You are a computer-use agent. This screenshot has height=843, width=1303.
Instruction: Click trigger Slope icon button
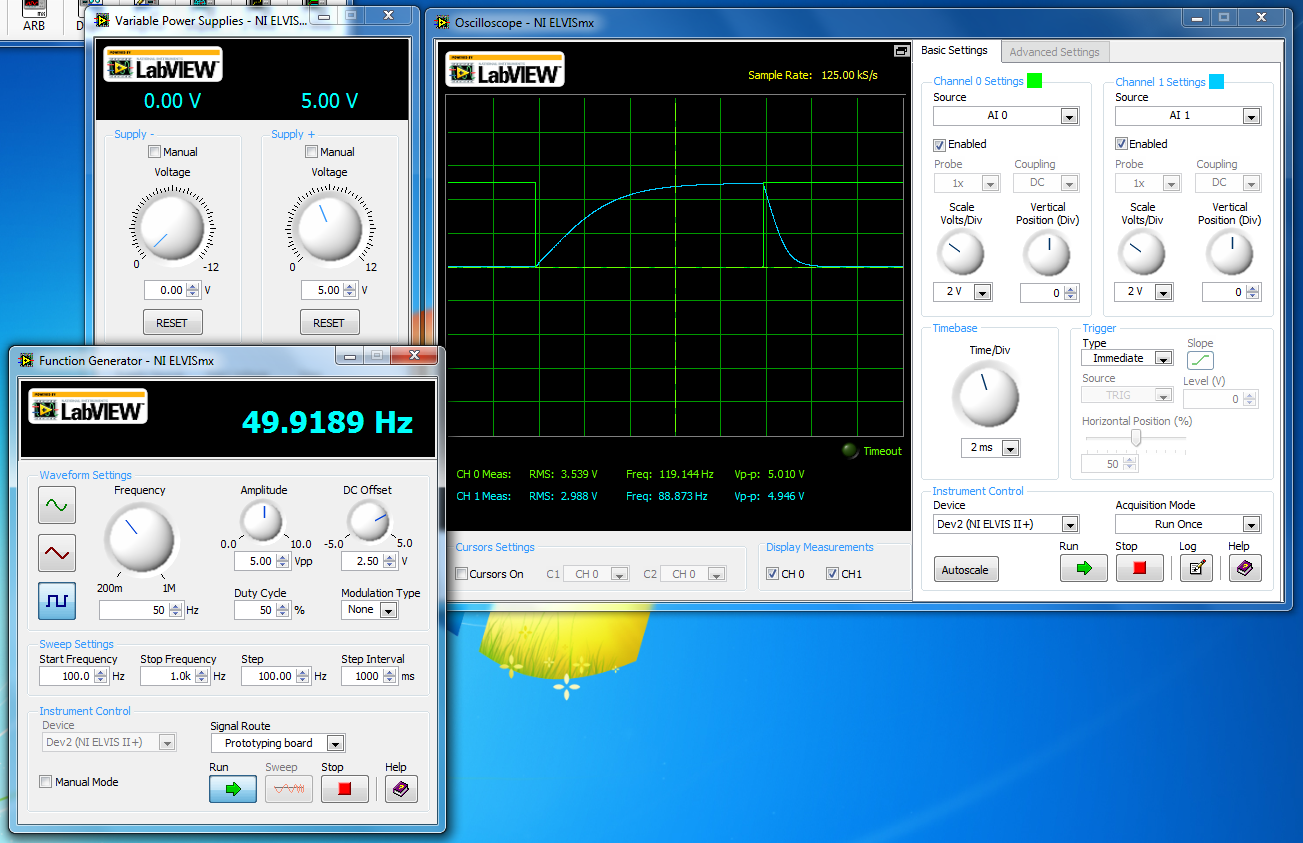point(1201,361)
